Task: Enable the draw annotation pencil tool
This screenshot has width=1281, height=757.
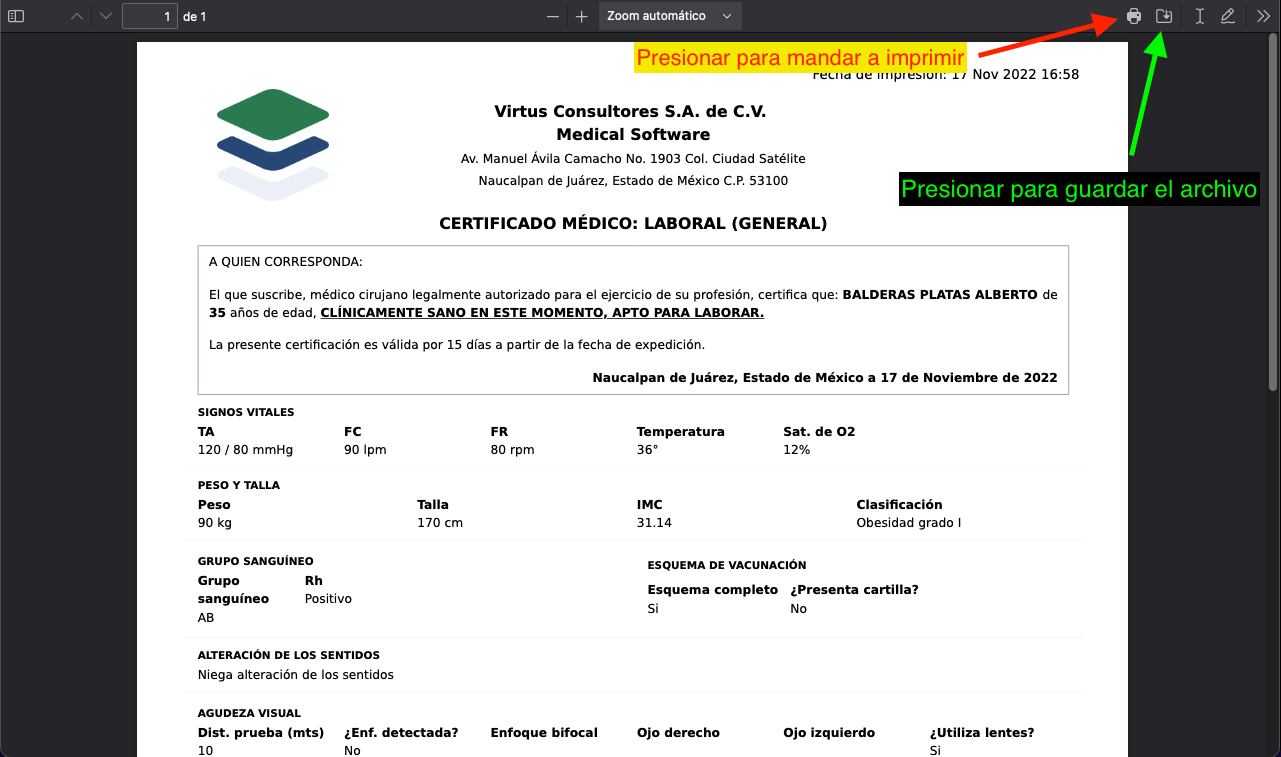Action: [x=1228, y=16]
